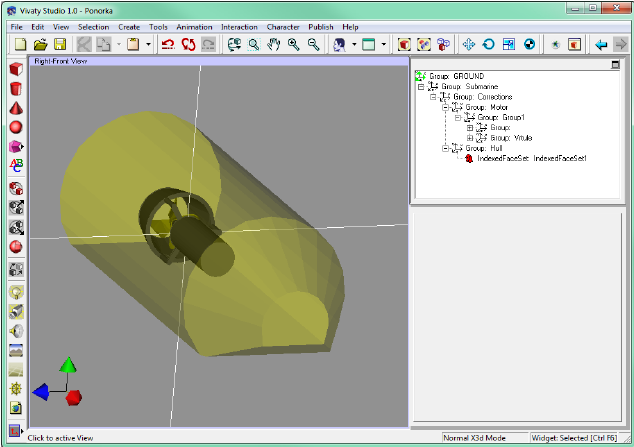Screen dimensions: 634x447
Task: Select the Scale tool icon
Action: [509, 44]
